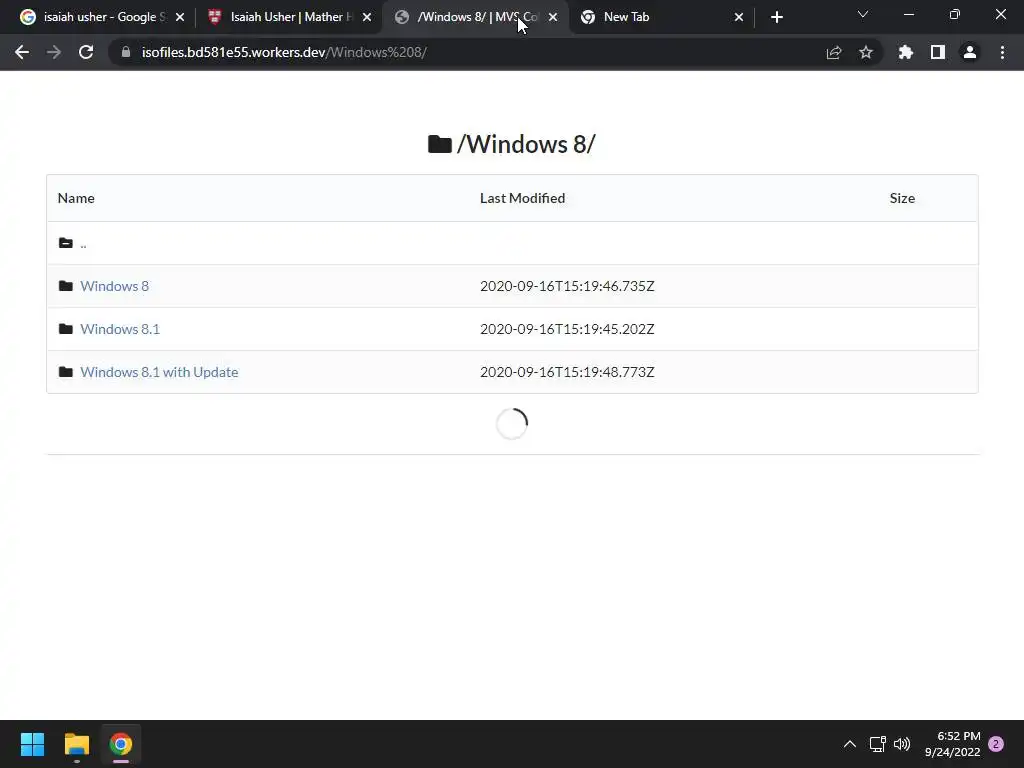Click the Chrome icon on the taskbar
The width and height of the screenshot is (1024, 768).
[x=121, y=744]
